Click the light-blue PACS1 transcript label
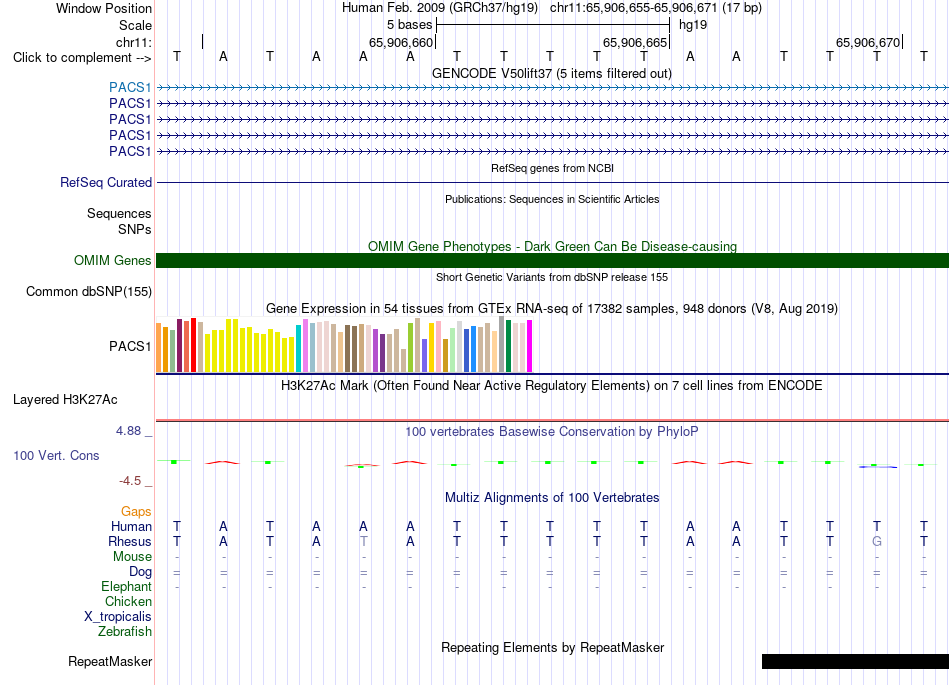 (130, 88)
